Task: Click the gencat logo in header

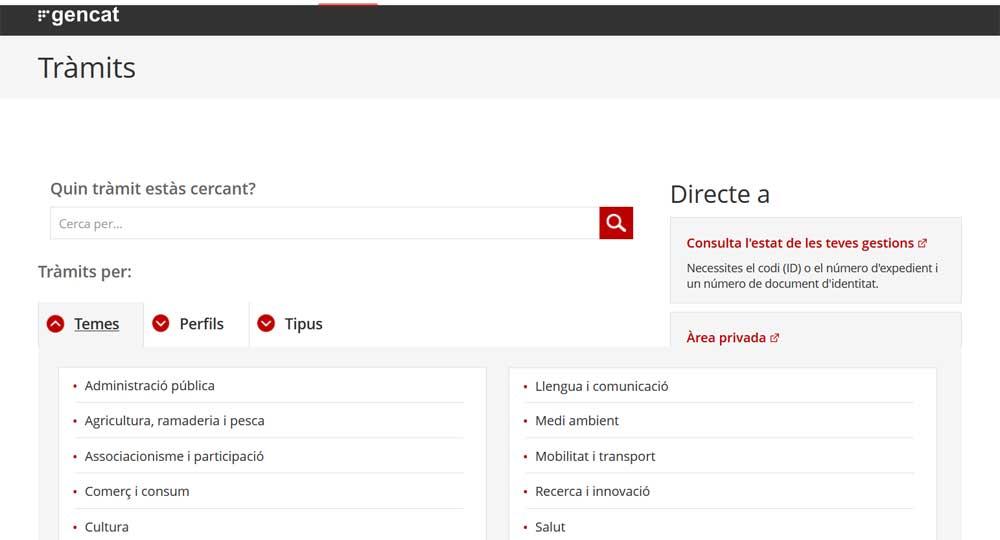Action: 78,15
